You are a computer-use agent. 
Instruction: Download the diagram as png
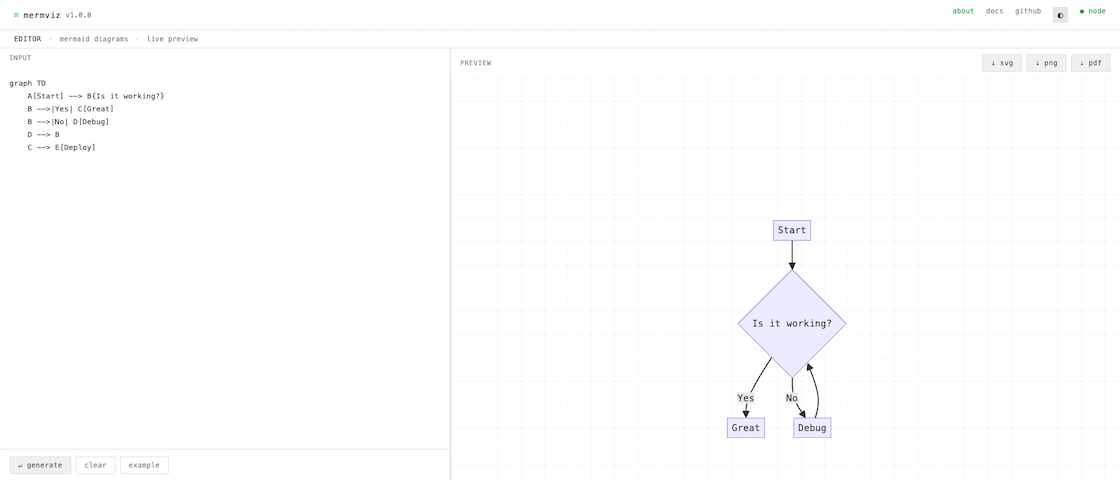click(1046, 63)
